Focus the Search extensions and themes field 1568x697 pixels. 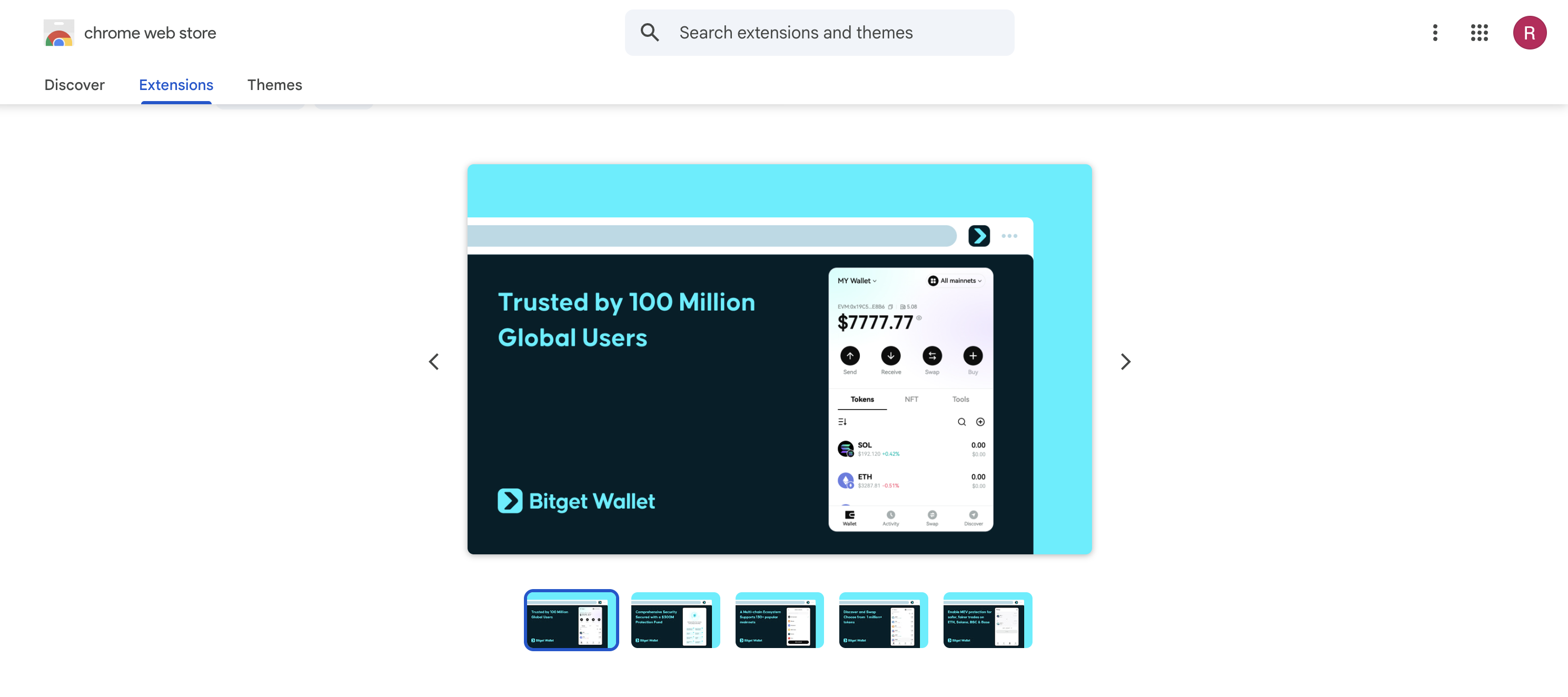tap(819, 32)
